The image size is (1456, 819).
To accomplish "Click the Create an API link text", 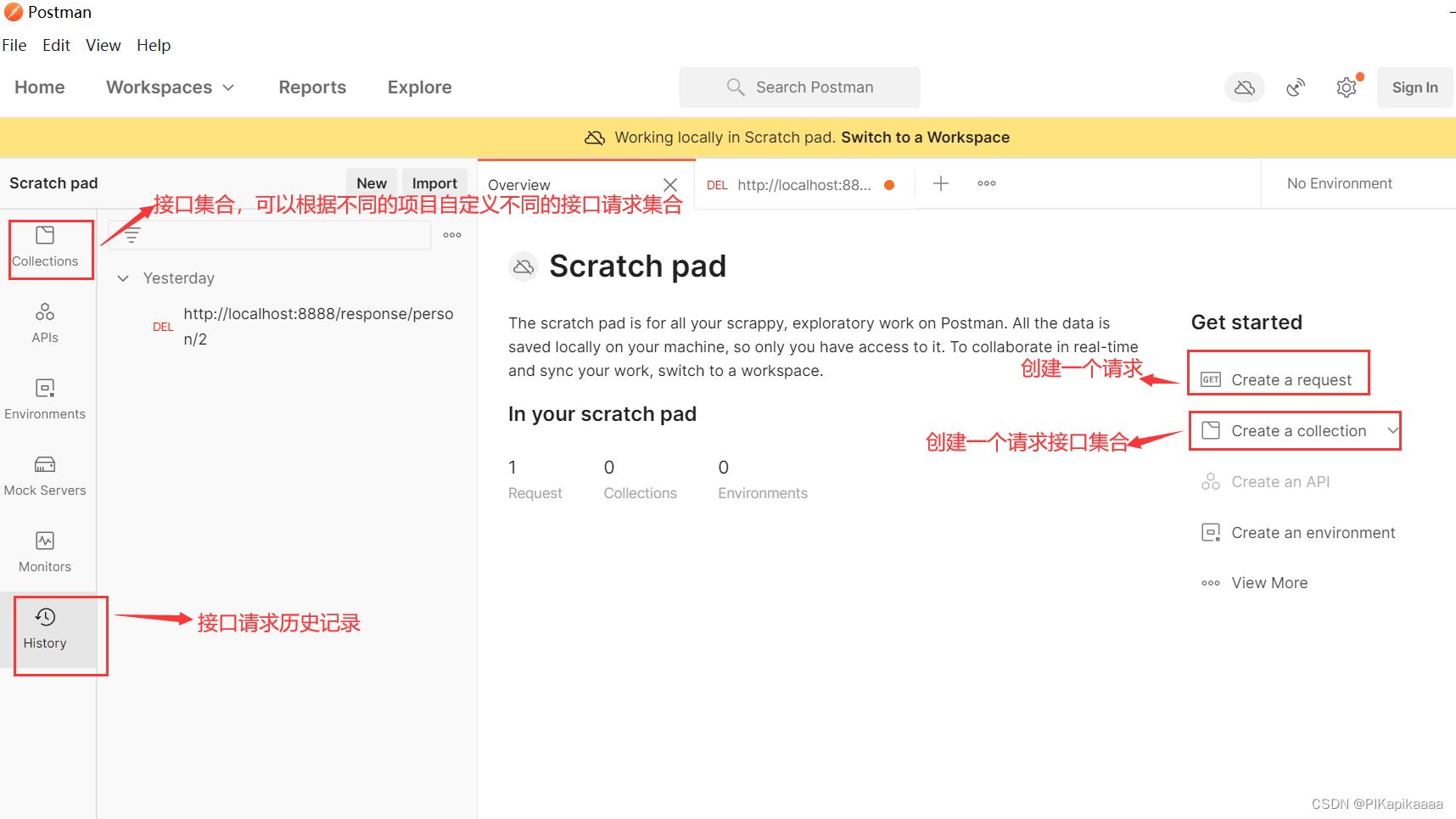I will (1280, 482).
